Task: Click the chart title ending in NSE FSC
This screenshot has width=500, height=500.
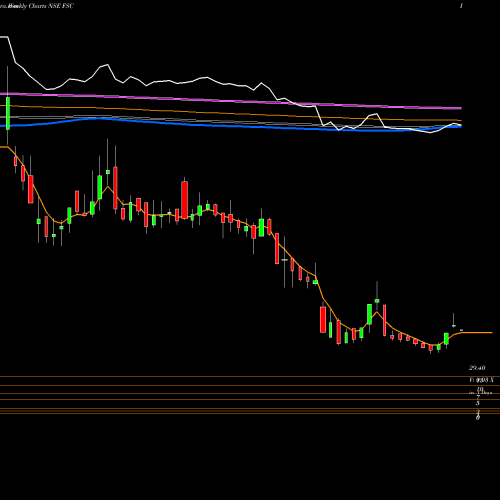Action: point(37,6)
